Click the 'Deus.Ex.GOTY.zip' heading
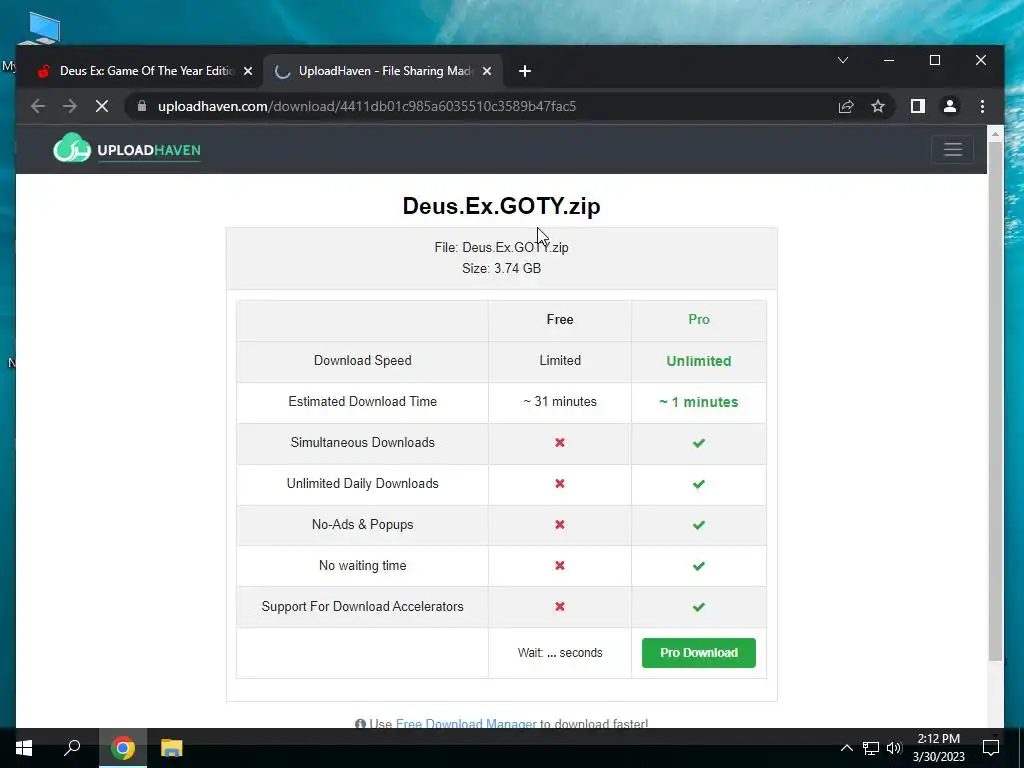The image size is (1024, 768). pos(501,206)
